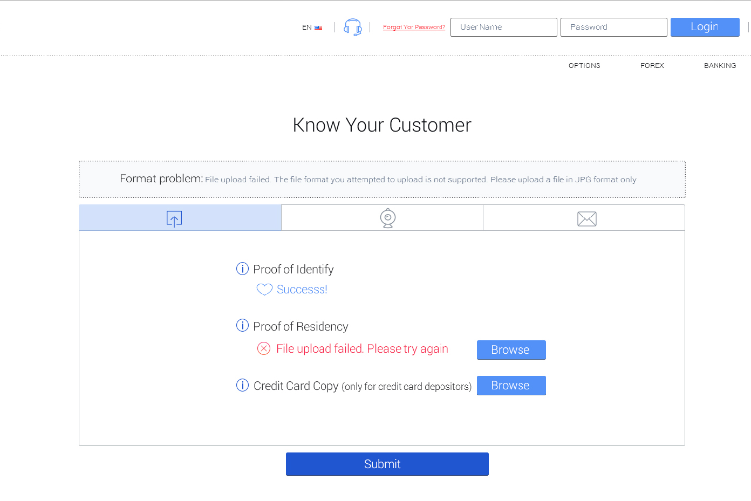Switch to the webcam capture tab
The width and height of the screenshot is (751, 501).
[x=387, y=218]
